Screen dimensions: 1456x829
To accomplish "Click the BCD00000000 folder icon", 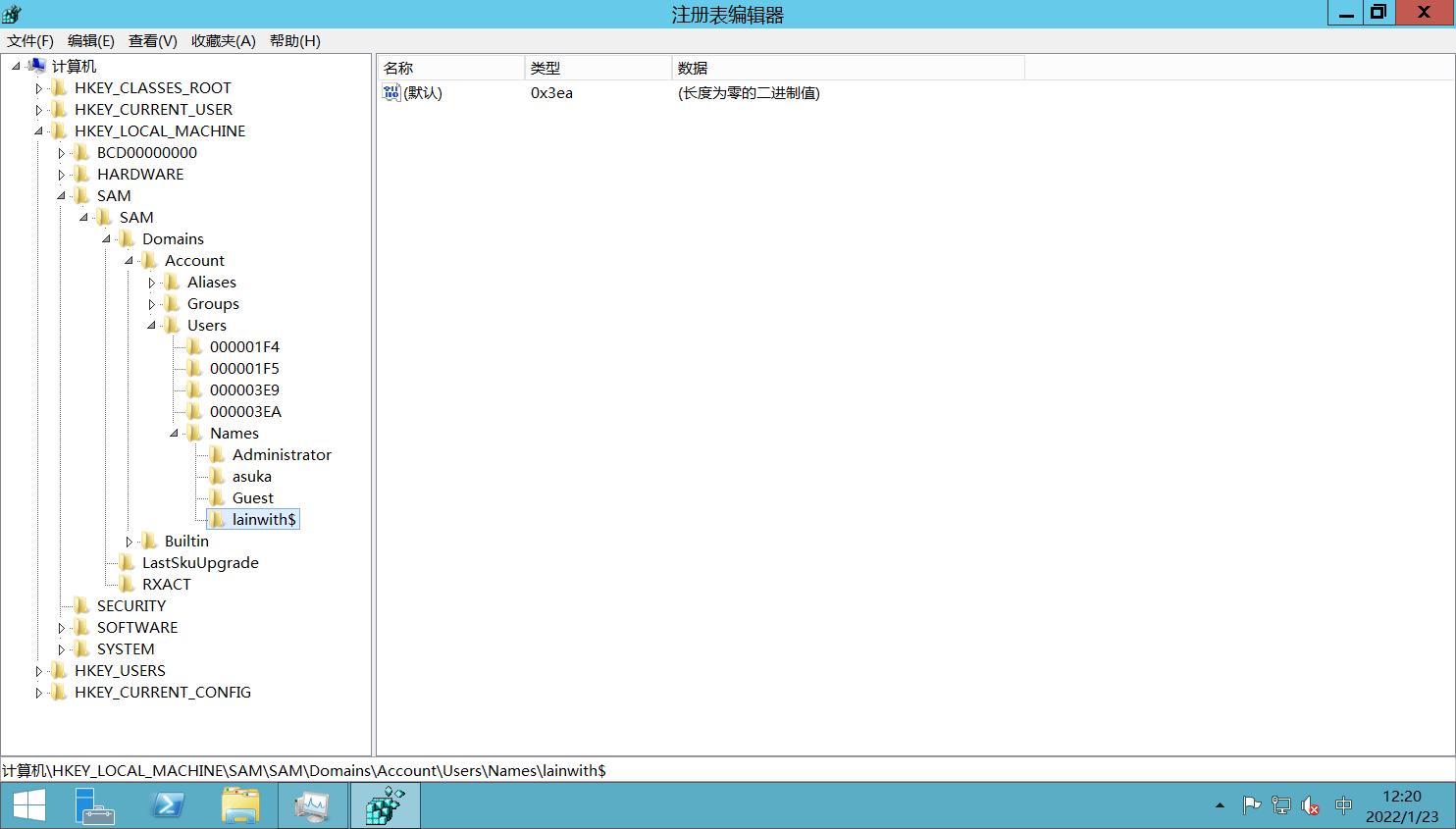I will pyautogui.click(x=82, y=152).
